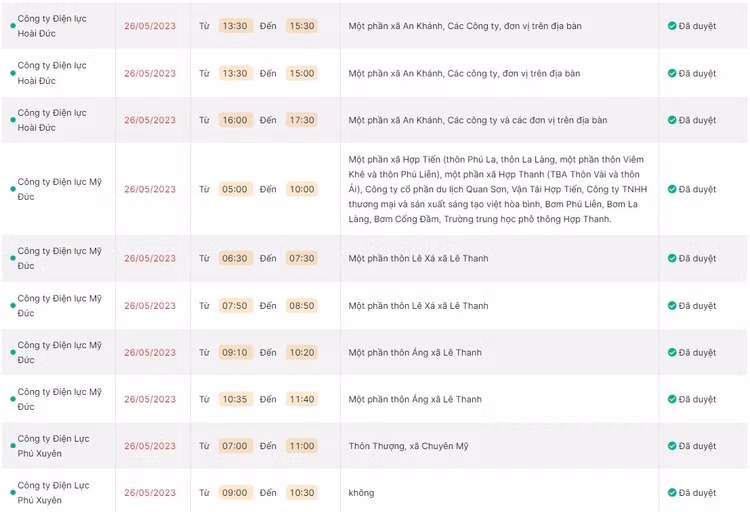
Task: Click the "Một phần thôn Áng xã Lê Thanh" text at 09:10
Action: click(415, 352)
